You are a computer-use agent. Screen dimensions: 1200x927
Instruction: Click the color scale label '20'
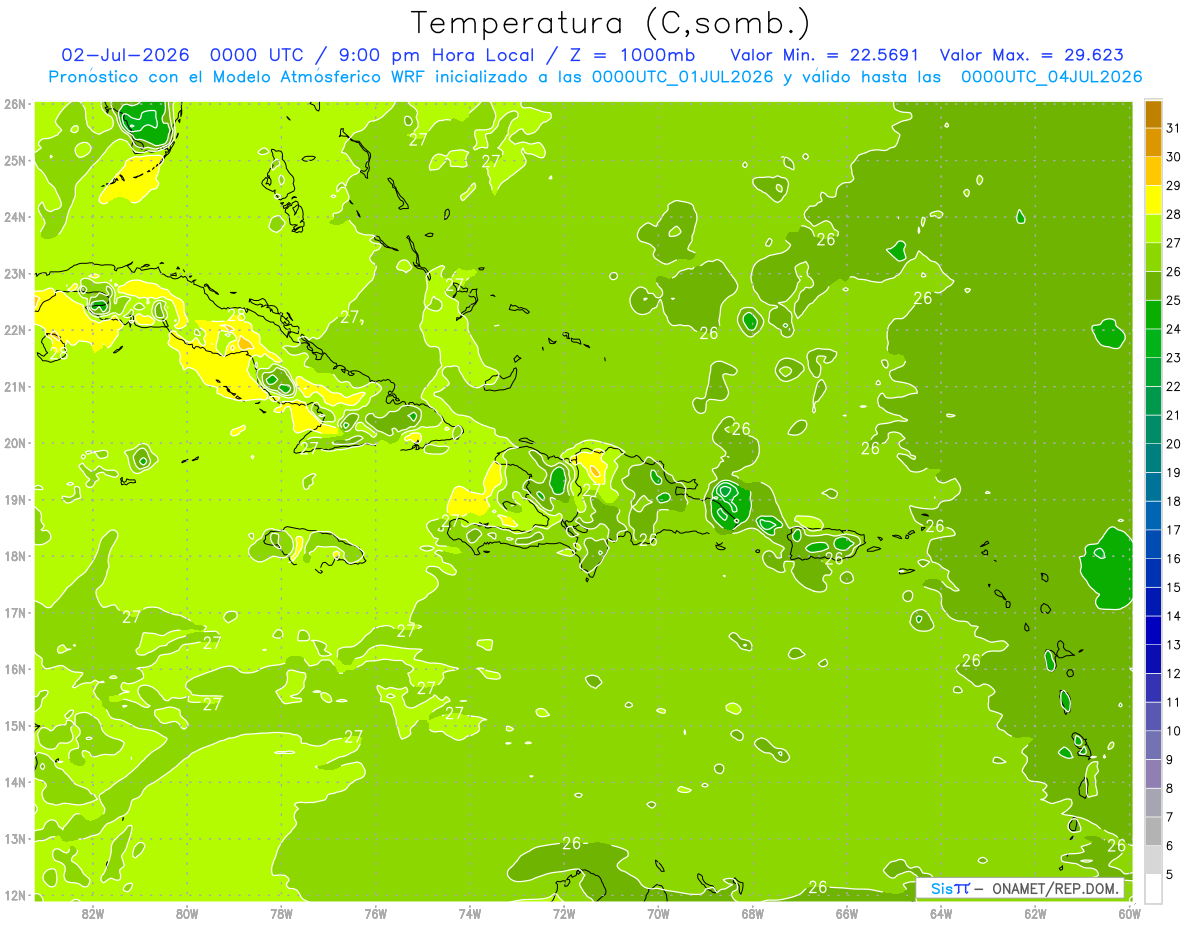[1174, 444]
